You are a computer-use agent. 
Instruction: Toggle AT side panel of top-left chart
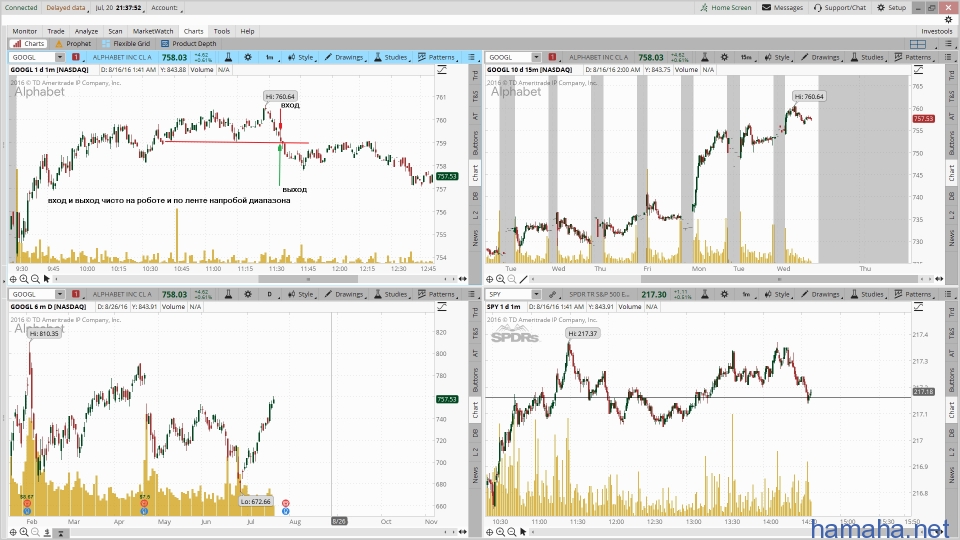coord(475,116)
